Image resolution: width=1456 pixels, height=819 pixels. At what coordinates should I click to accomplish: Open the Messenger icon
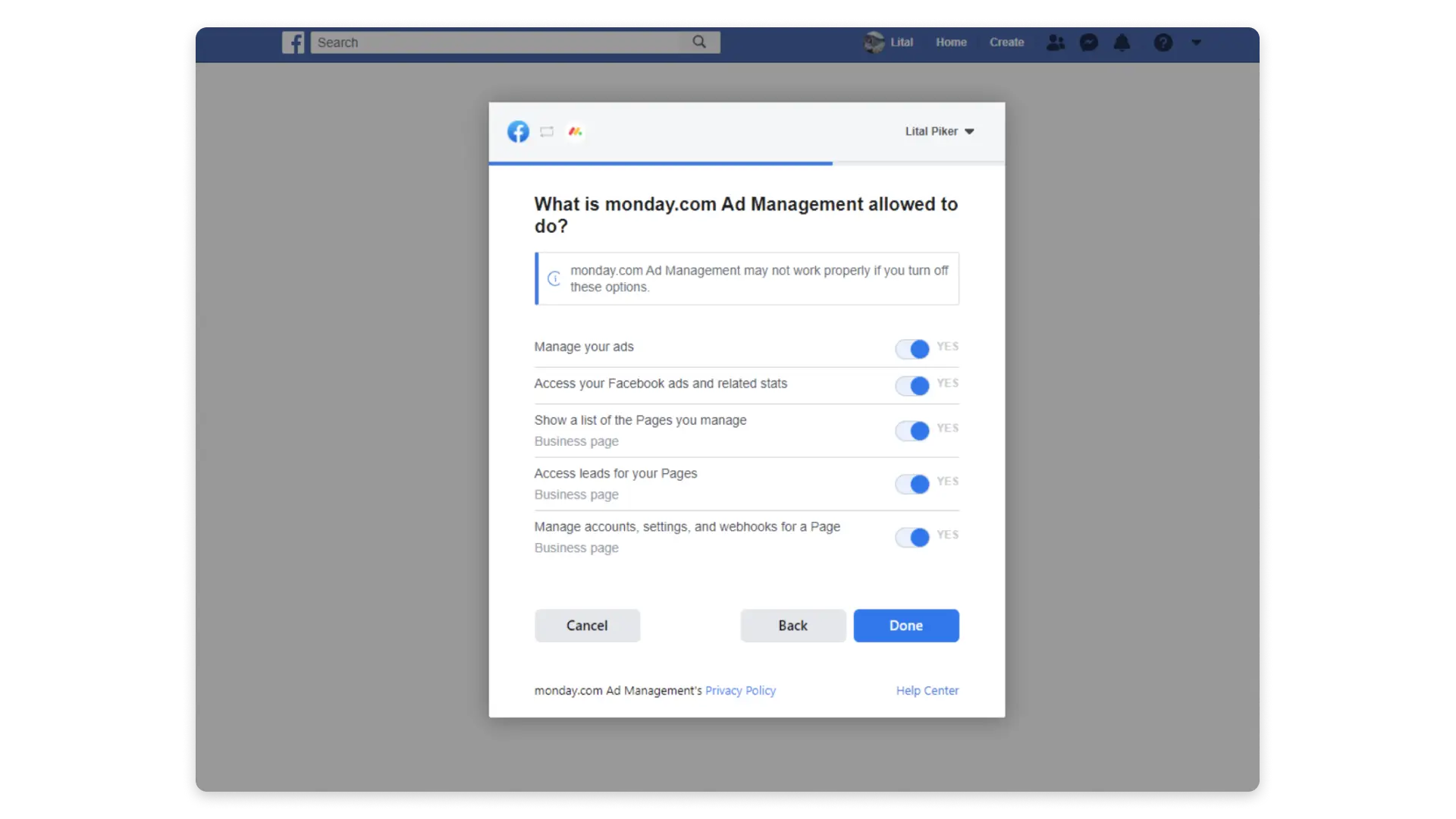pyautogui.click(x=1089, y=42)
